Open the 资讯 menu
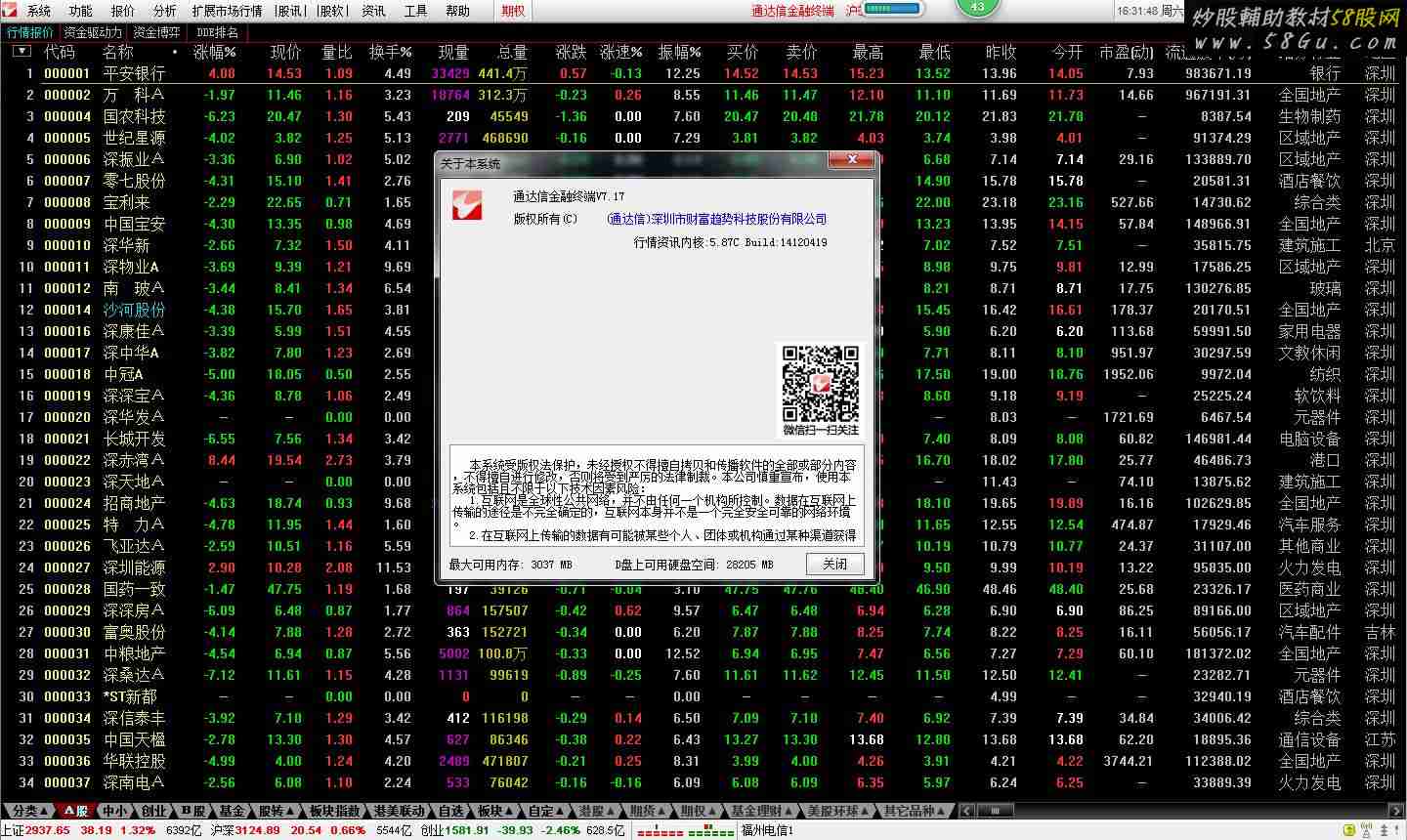The image size is (1407, 840). (x=374, y=11)
